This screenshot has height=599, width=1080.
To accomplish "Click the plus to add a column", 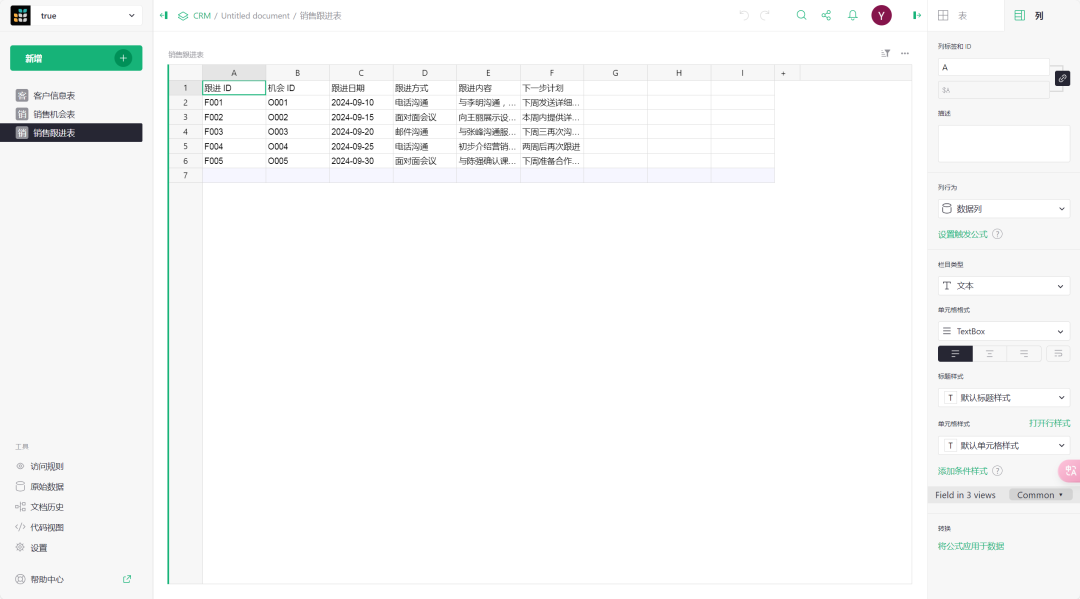I will 783,73.
